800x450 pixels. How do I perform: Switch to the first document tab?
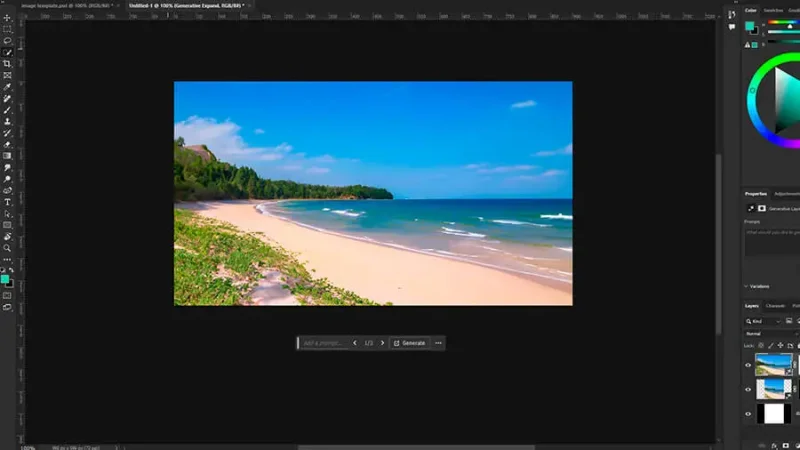[x=66, y=6]
